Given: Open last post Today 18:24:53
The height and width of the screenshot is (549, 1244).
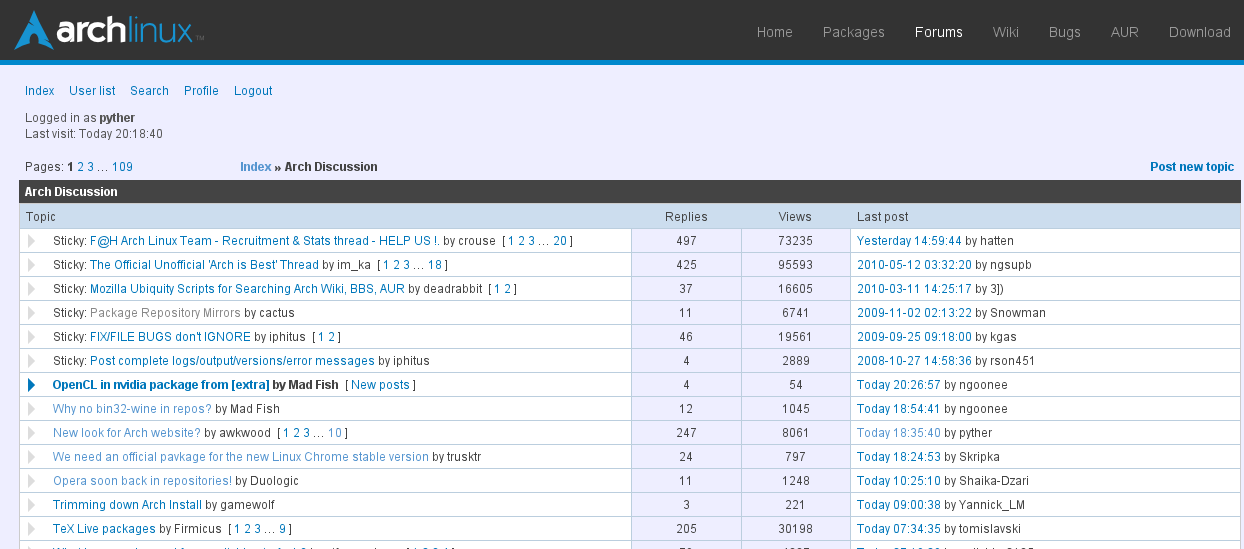Looking at the screenshot, I should [899, 457].
